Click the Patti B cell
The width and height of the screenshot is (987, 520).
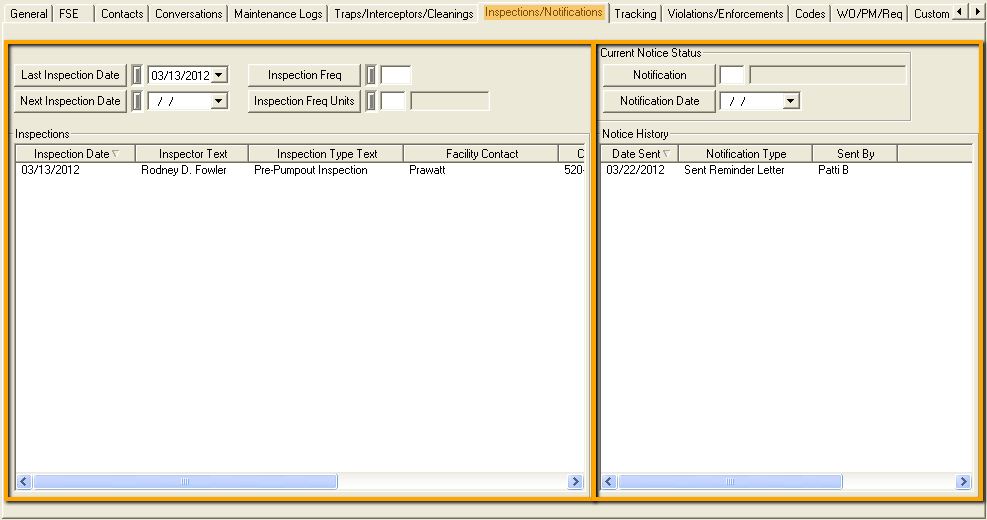coord(833,170)
